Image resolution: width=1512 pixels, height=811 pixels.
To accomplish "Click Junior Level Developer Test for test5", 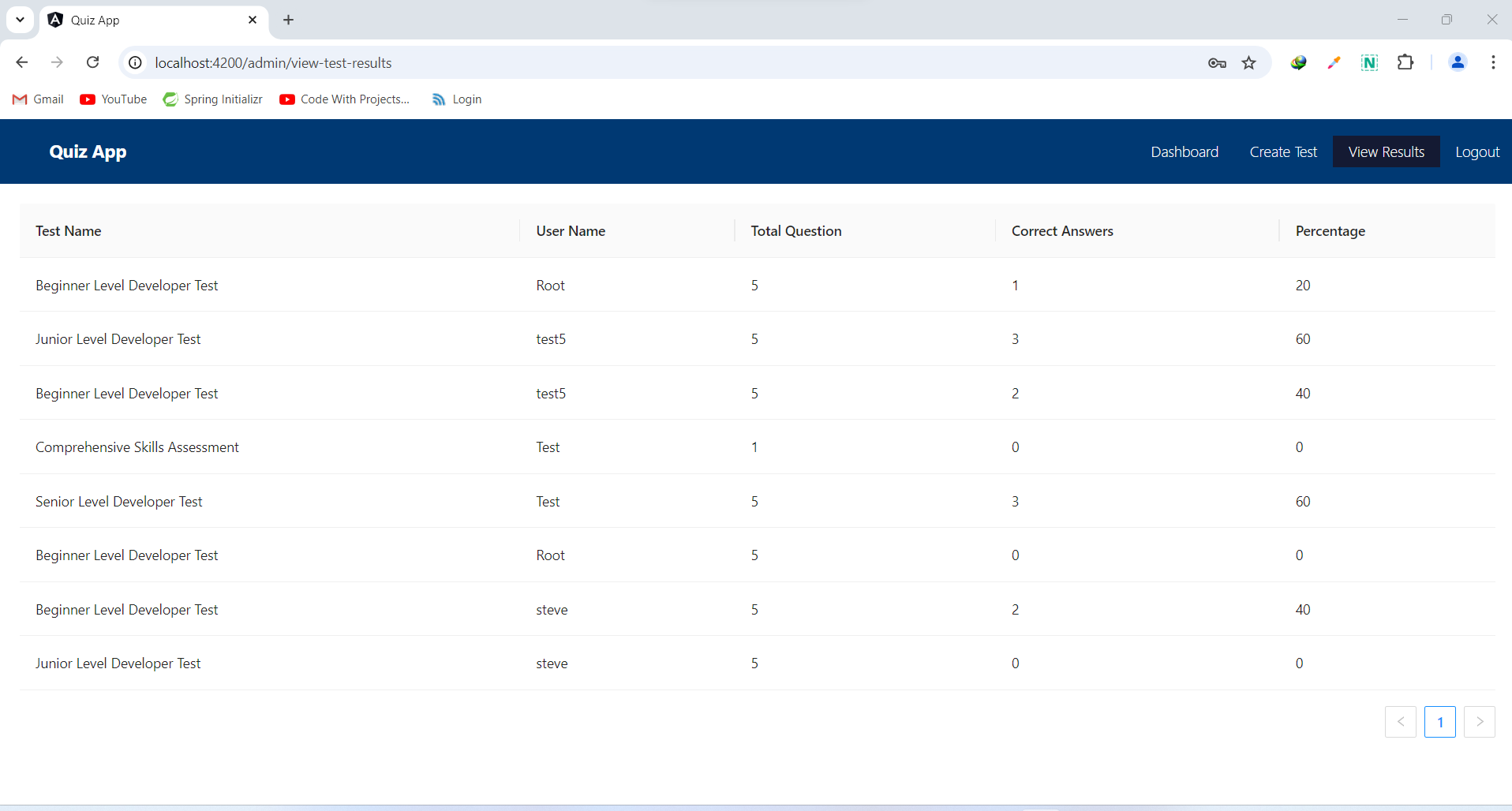I will [x=118, y=339].
